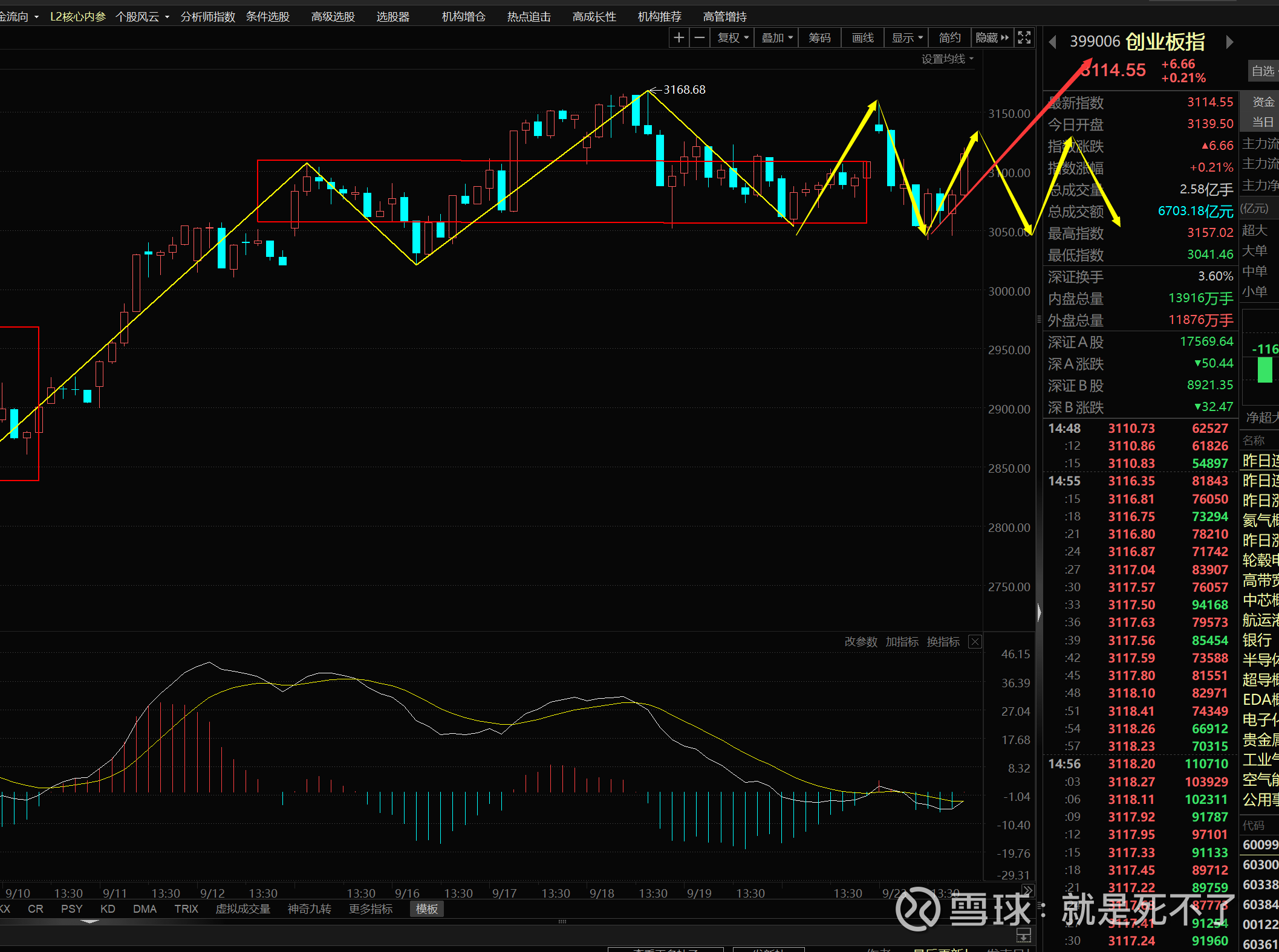Select the TRIX indicator tab
The height and width of the screenshot is (952, 1279).
click(x=186, y=909)
